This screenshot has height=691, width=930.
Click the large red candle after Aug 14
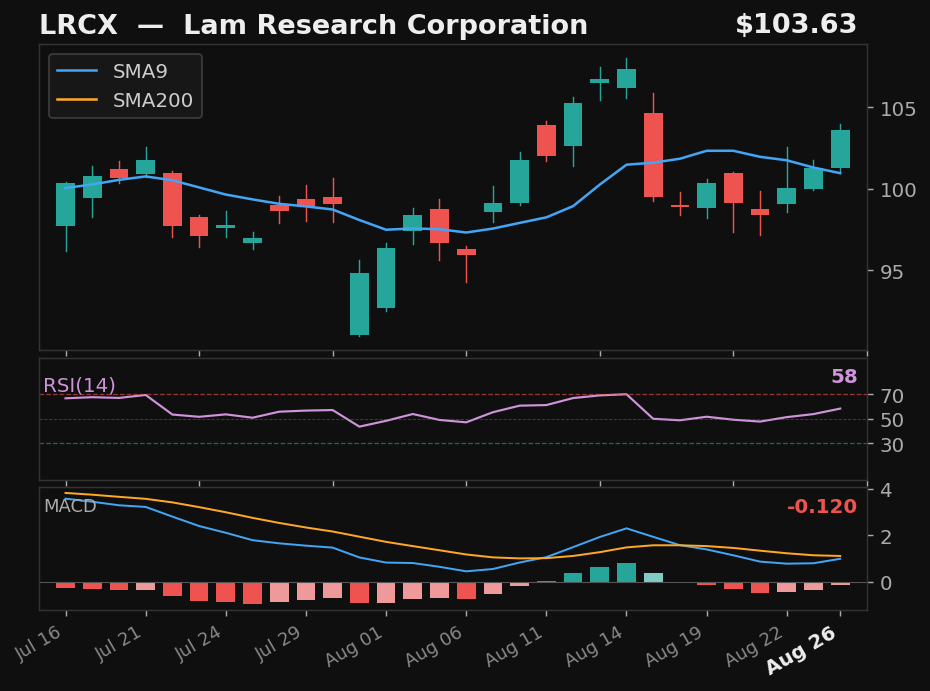click(654, 155)
